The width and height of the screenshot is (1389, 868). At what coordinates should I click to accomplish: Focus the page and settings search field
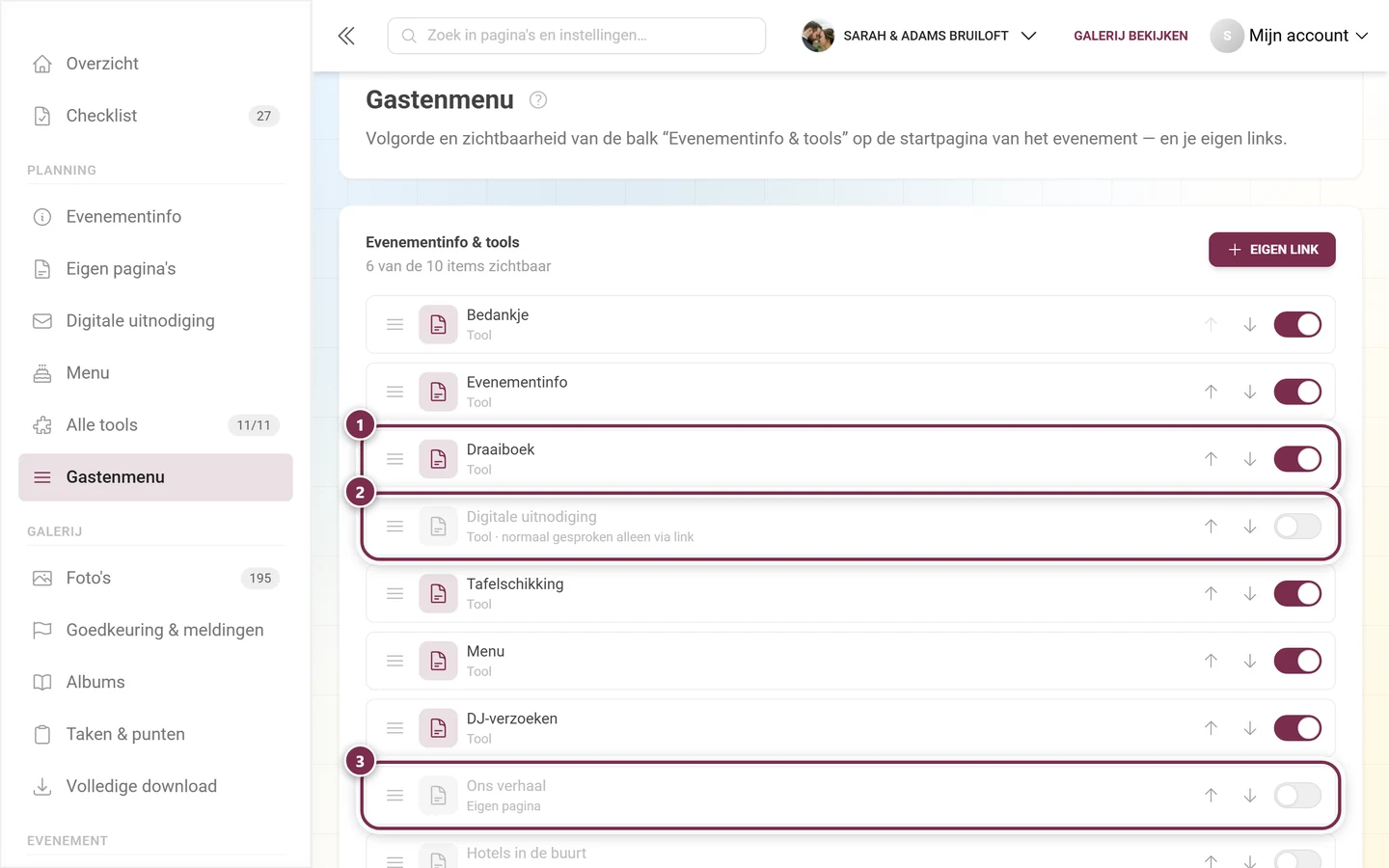click(x=577, y=36)
